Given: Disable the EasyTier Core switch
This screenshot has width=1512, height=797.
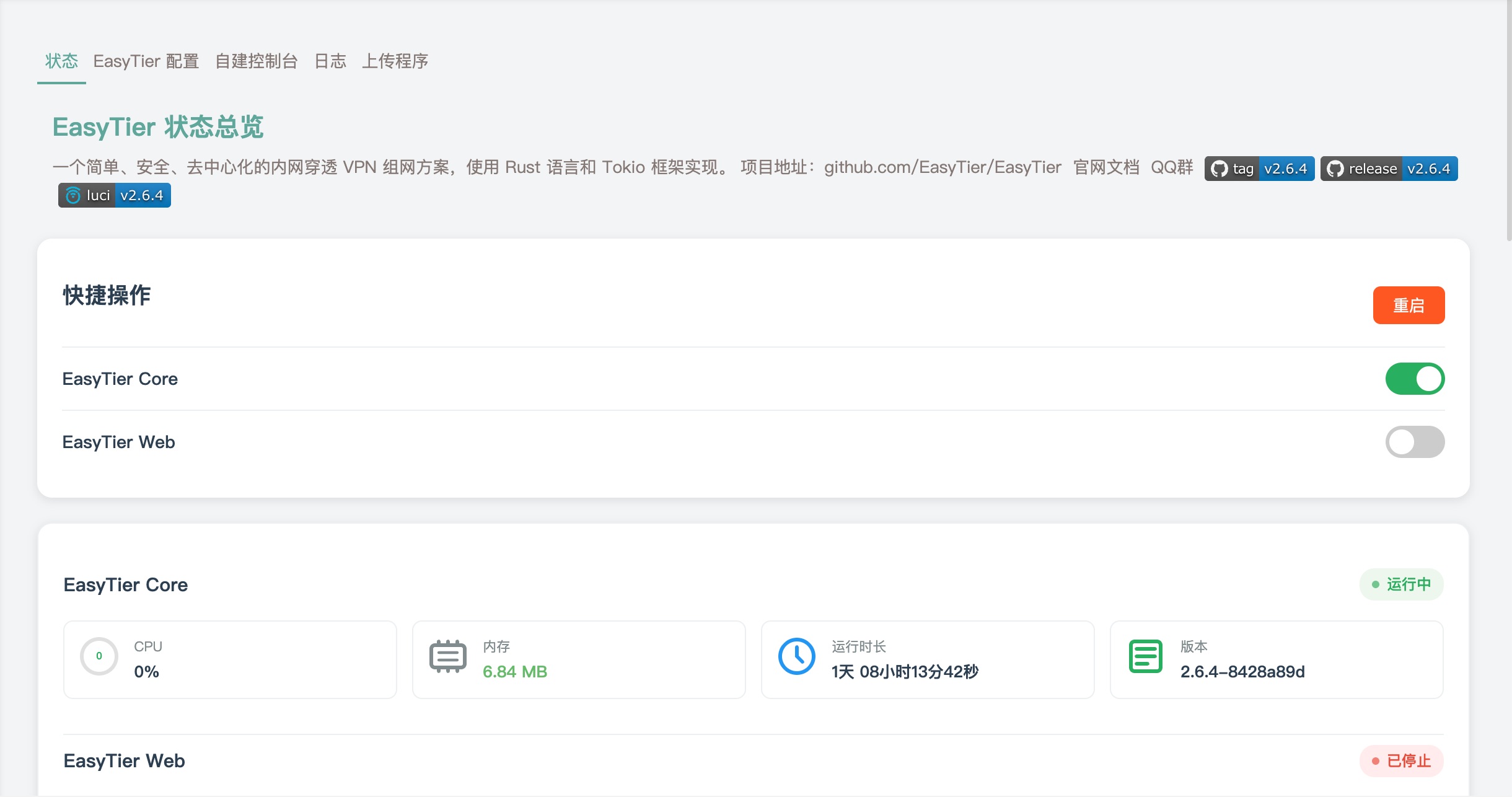Looking at the screenshot, I should pos(1415,379).
